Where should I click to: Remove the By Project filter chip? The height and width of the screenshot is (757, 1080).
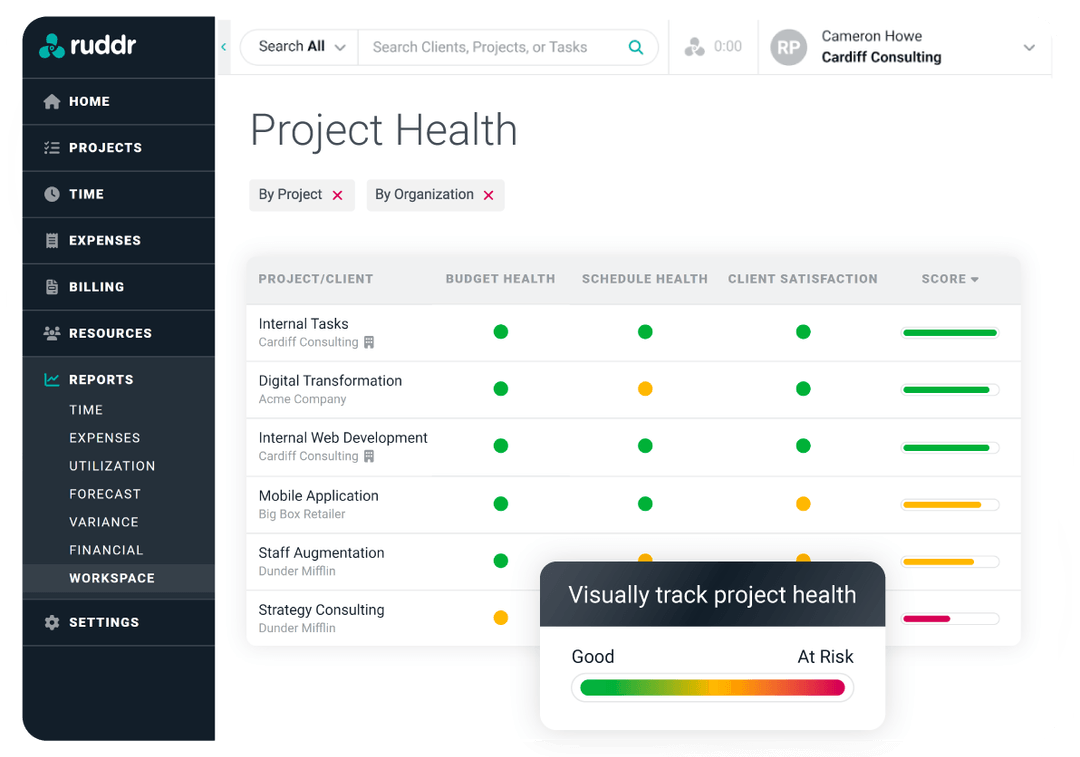pyautogui.click(x=336, y=195)
